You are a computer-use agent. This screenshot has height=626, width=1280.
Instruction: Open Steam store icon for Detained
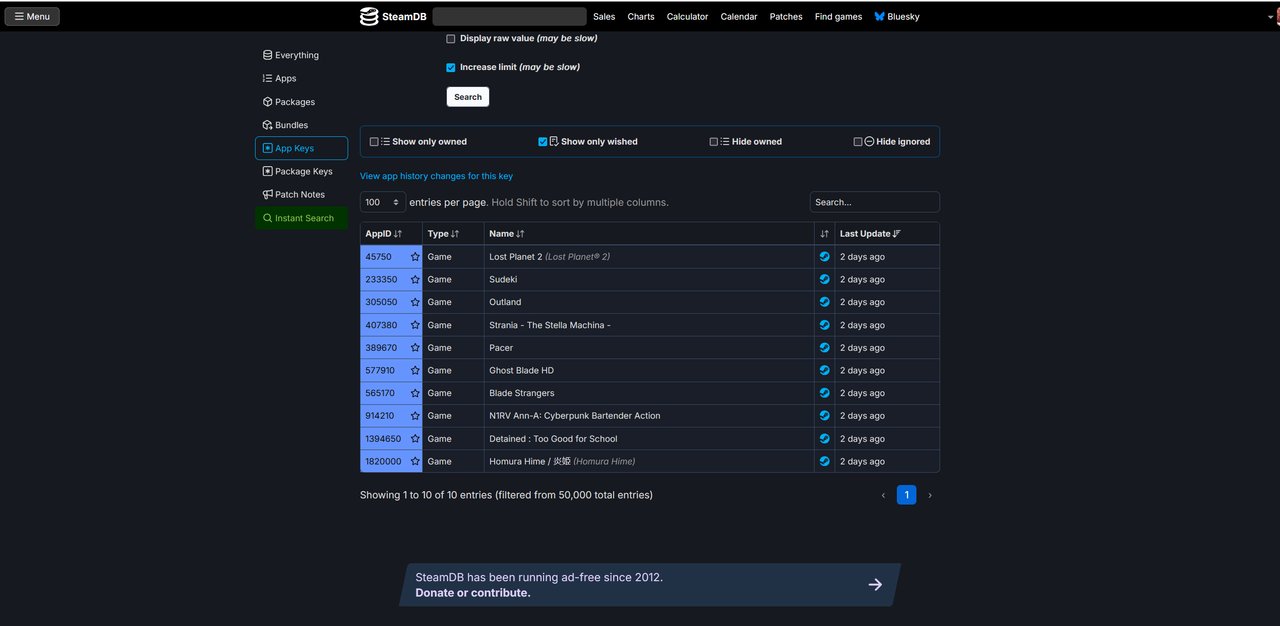[825, 439]
